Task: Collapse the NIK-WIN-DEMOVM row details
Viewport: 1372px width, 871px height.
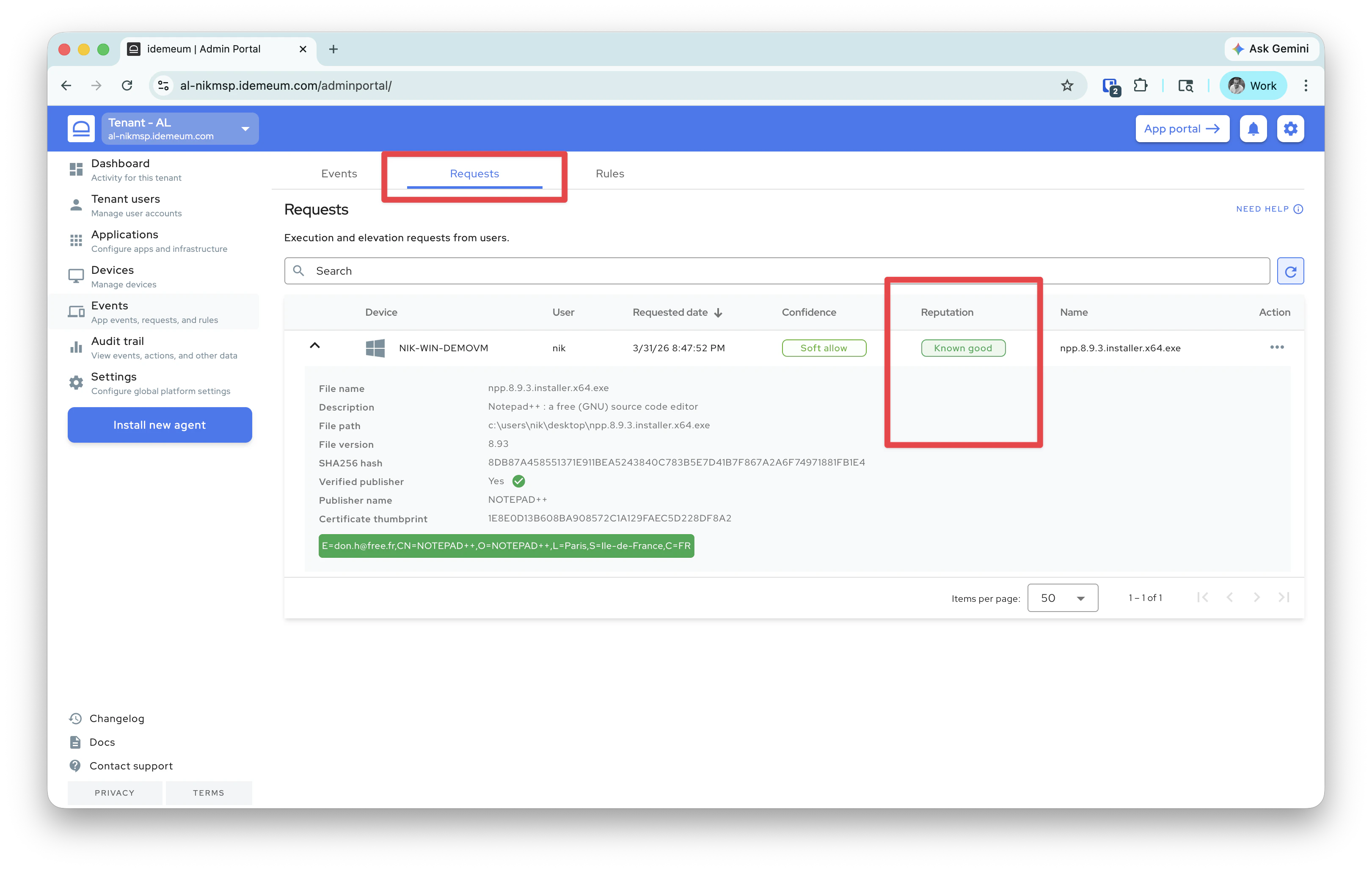Action: pos(314,346)
